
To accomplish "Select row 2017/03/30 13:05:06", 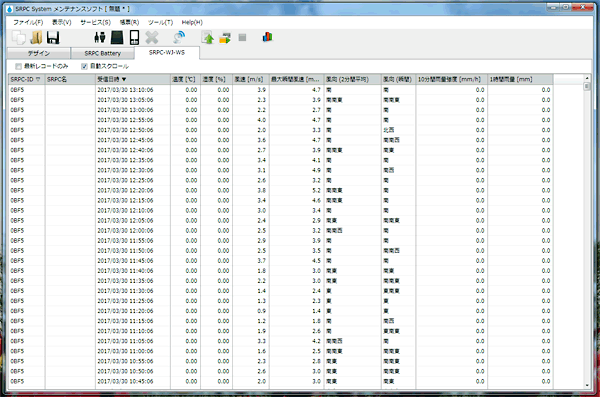I will click(x=280, y=100).
